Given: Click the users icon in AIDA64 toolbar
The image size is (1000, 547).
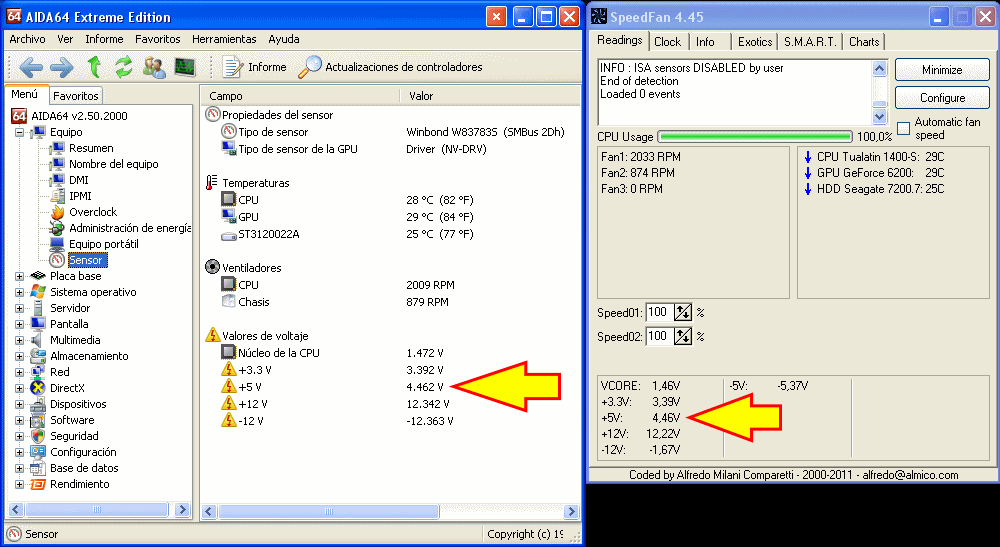Looking at the screenshot, I should pyautogui.click(x=154, y=67).
